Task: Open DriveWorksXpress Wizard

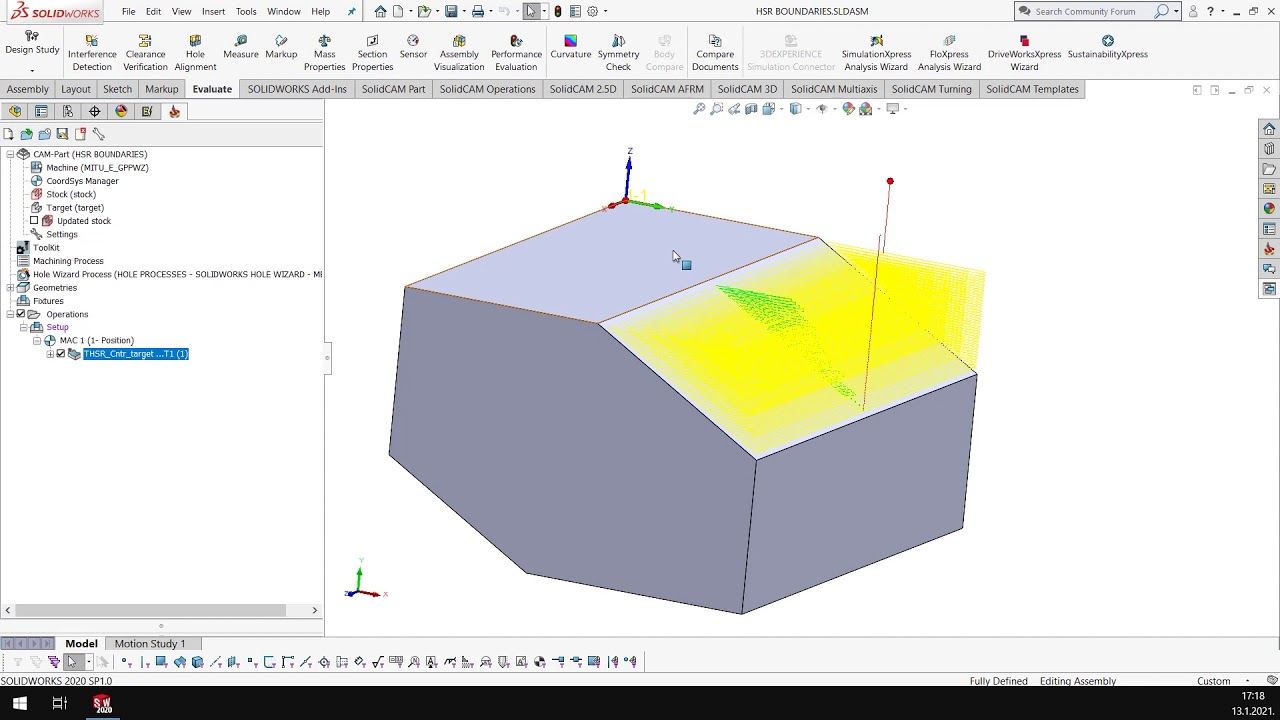Action: pos(1024,53)
